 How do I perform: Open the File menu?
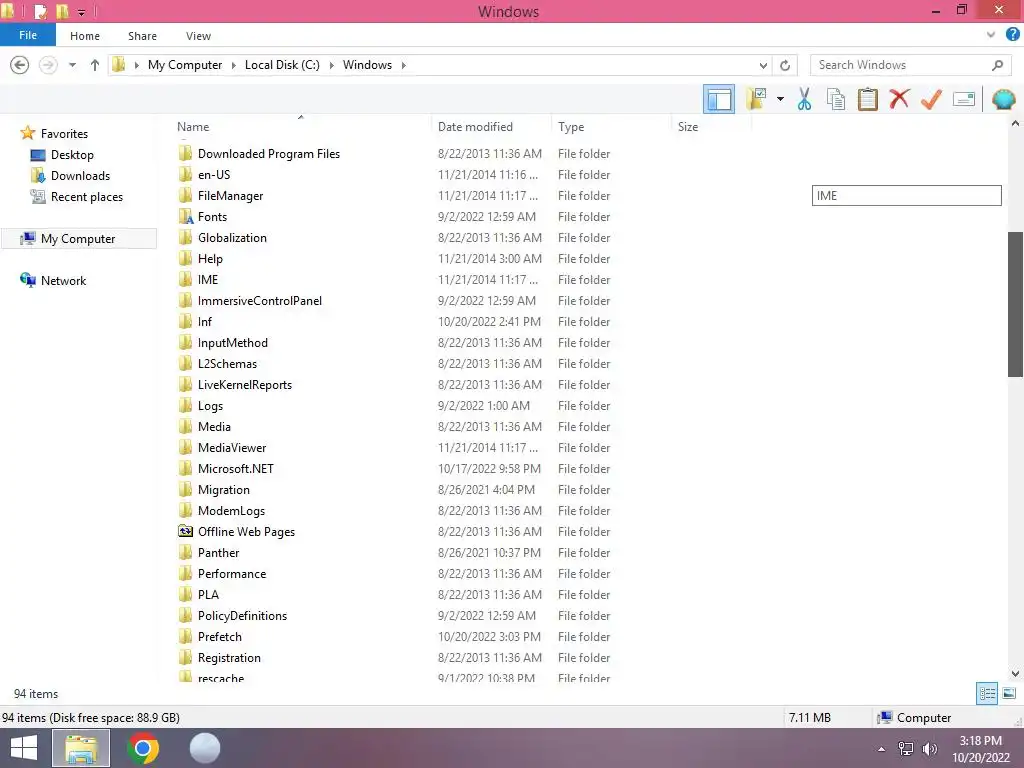click(x=28, y=35)
